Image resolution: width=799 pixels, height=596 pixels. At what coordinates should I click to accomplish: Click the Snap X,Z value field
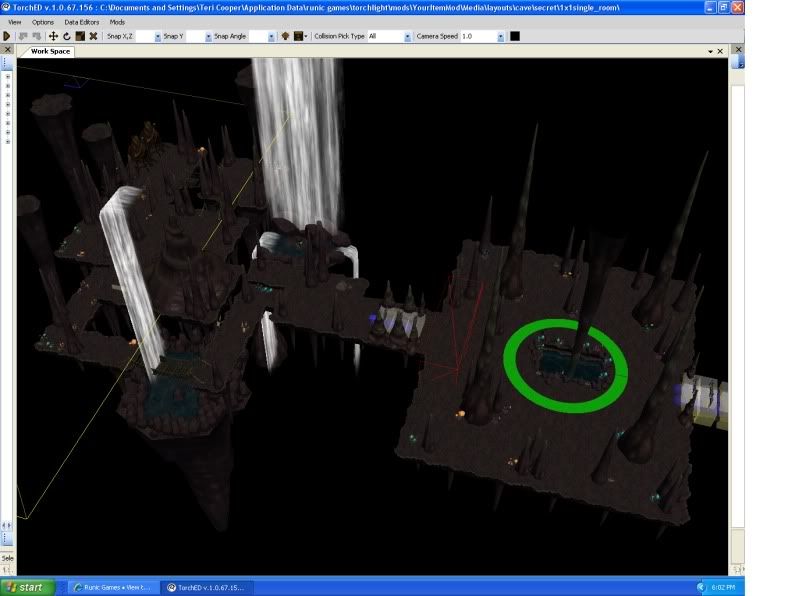[145, 37]
